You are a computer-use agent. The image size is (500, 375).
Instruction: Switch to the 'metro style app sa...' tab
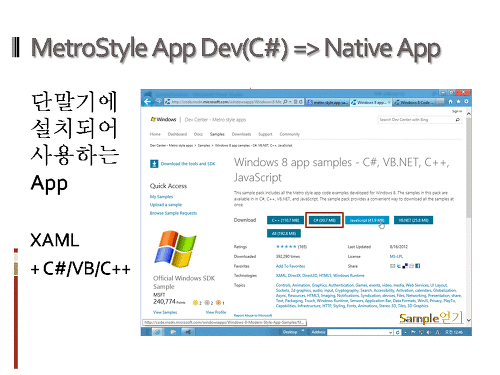pyautogui.click(x=327, y=102)
